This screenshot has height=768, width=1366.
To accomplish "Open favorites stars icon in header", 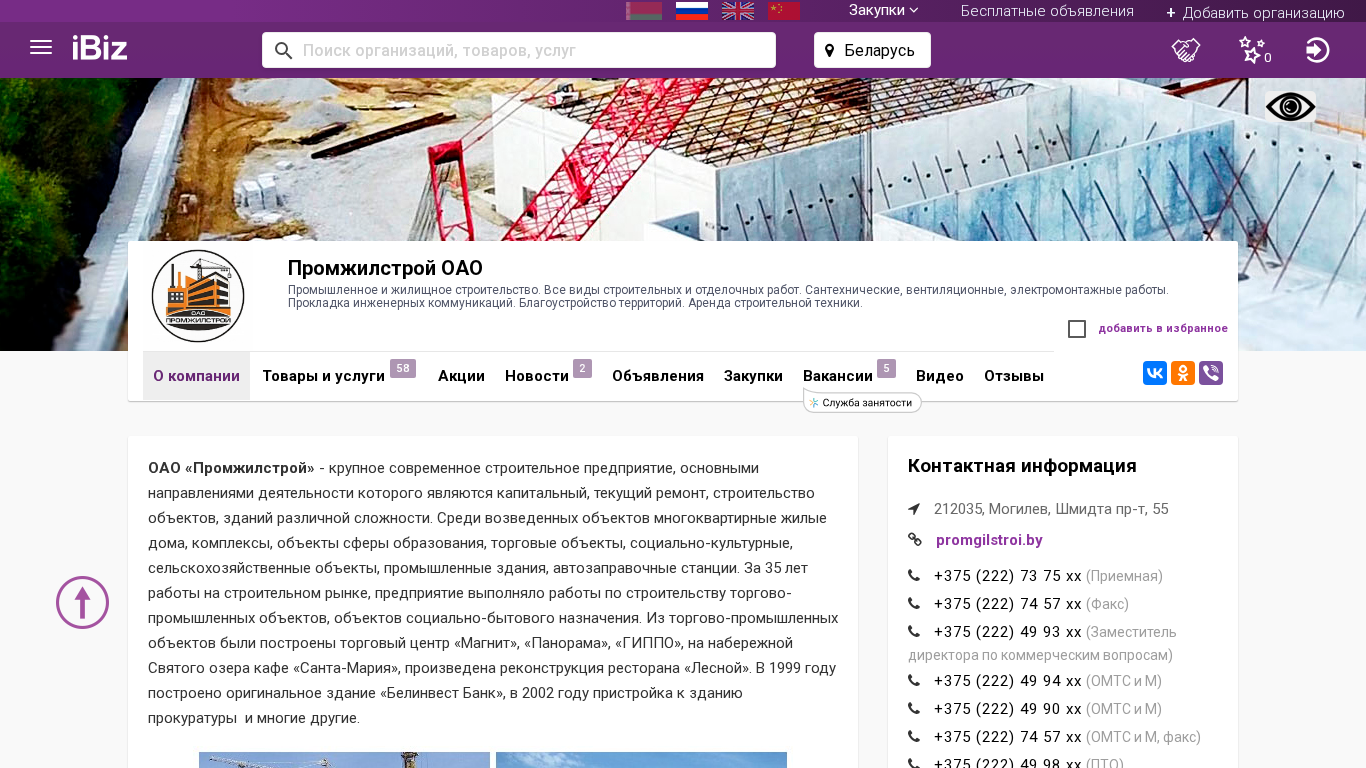I will (1252, 50).
